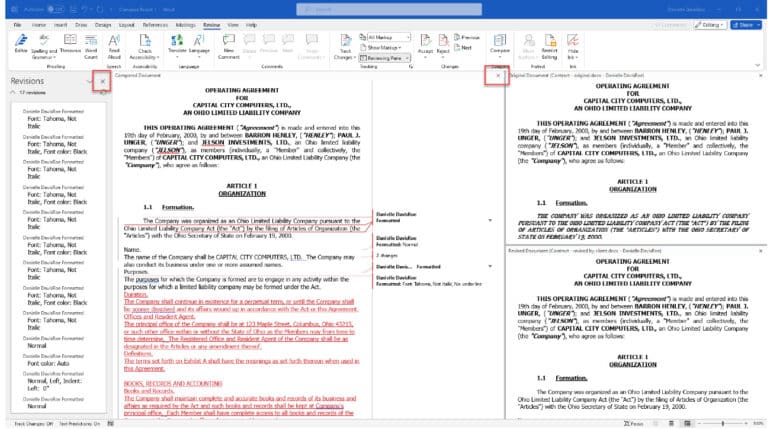This screenshot has height=429, width=770.
Task: Refresh the revisions list in Revisions pane
Action: pyautogui.click(x=103, y=92)
